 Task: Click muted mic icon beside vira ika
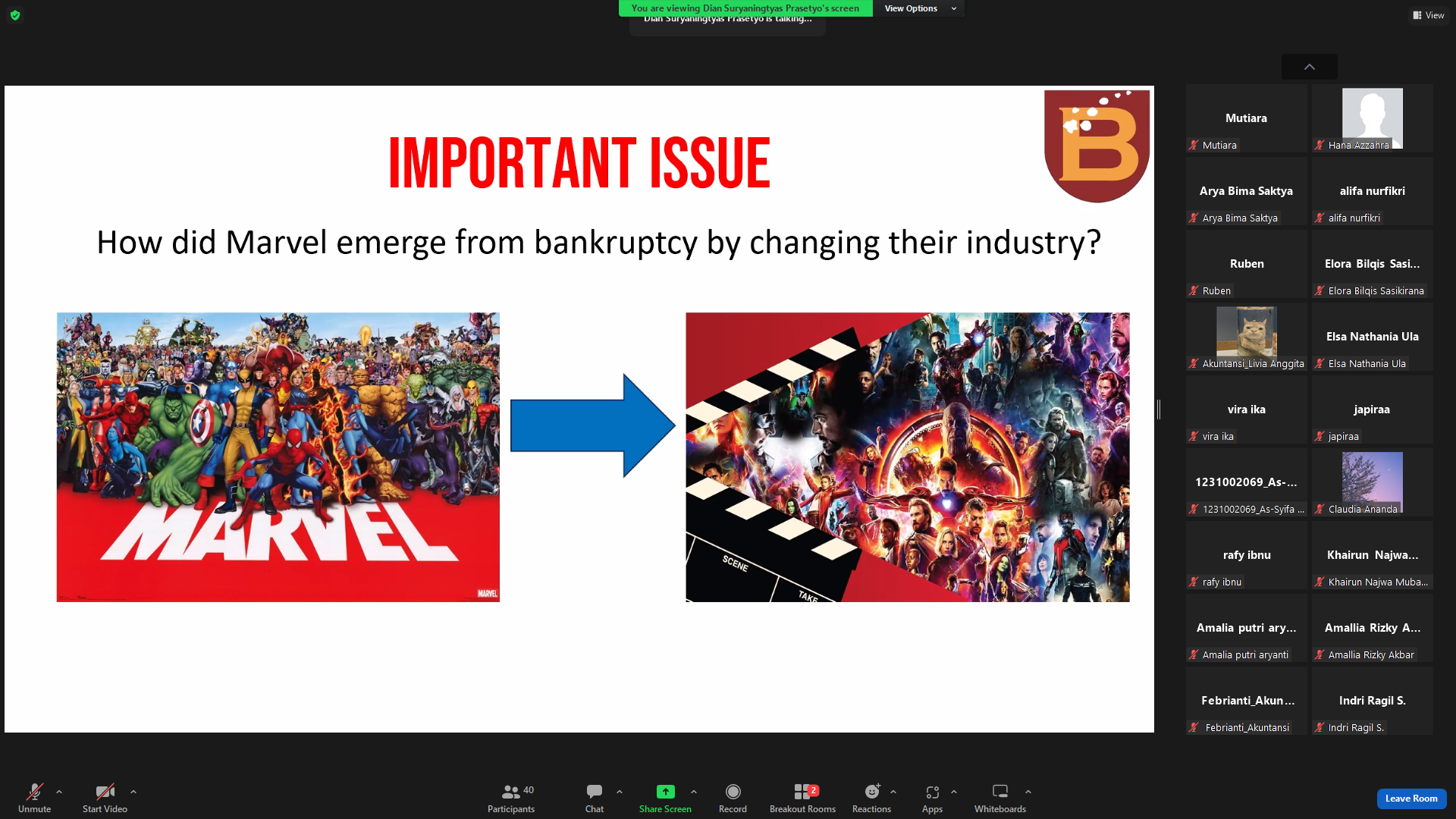[1194, 436]
